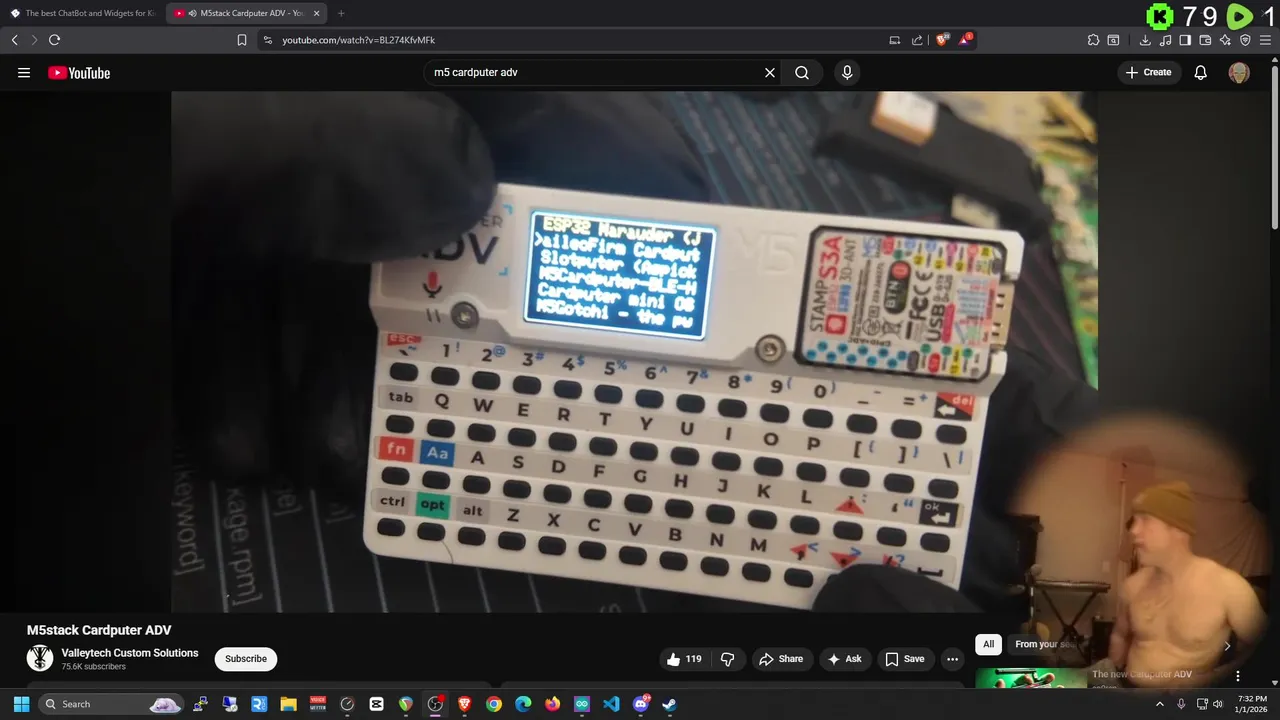The image size is (1280, 720).
Task: Open Leo AI sparkle icon
Action: 1225,40
